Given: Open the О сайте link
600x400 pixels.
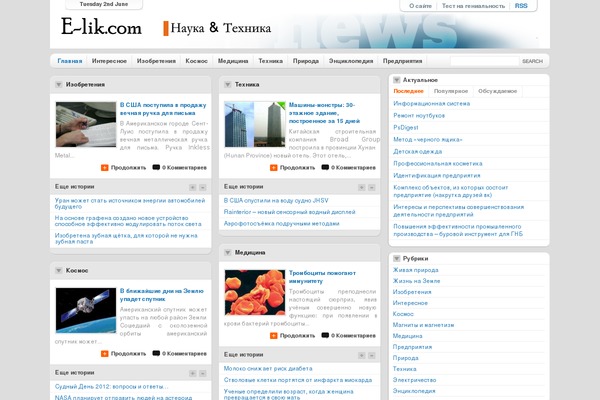Looking at the screenshot, I should 420,6.
